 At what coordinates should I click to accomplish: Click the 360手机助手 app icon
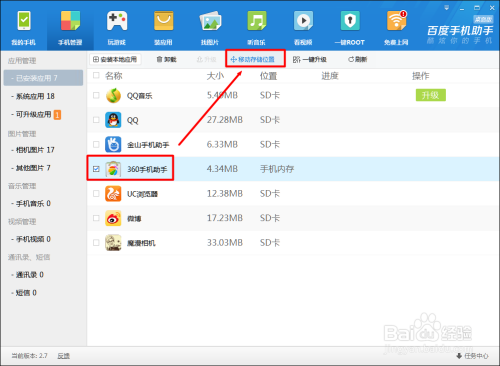[x=113, y=169]
